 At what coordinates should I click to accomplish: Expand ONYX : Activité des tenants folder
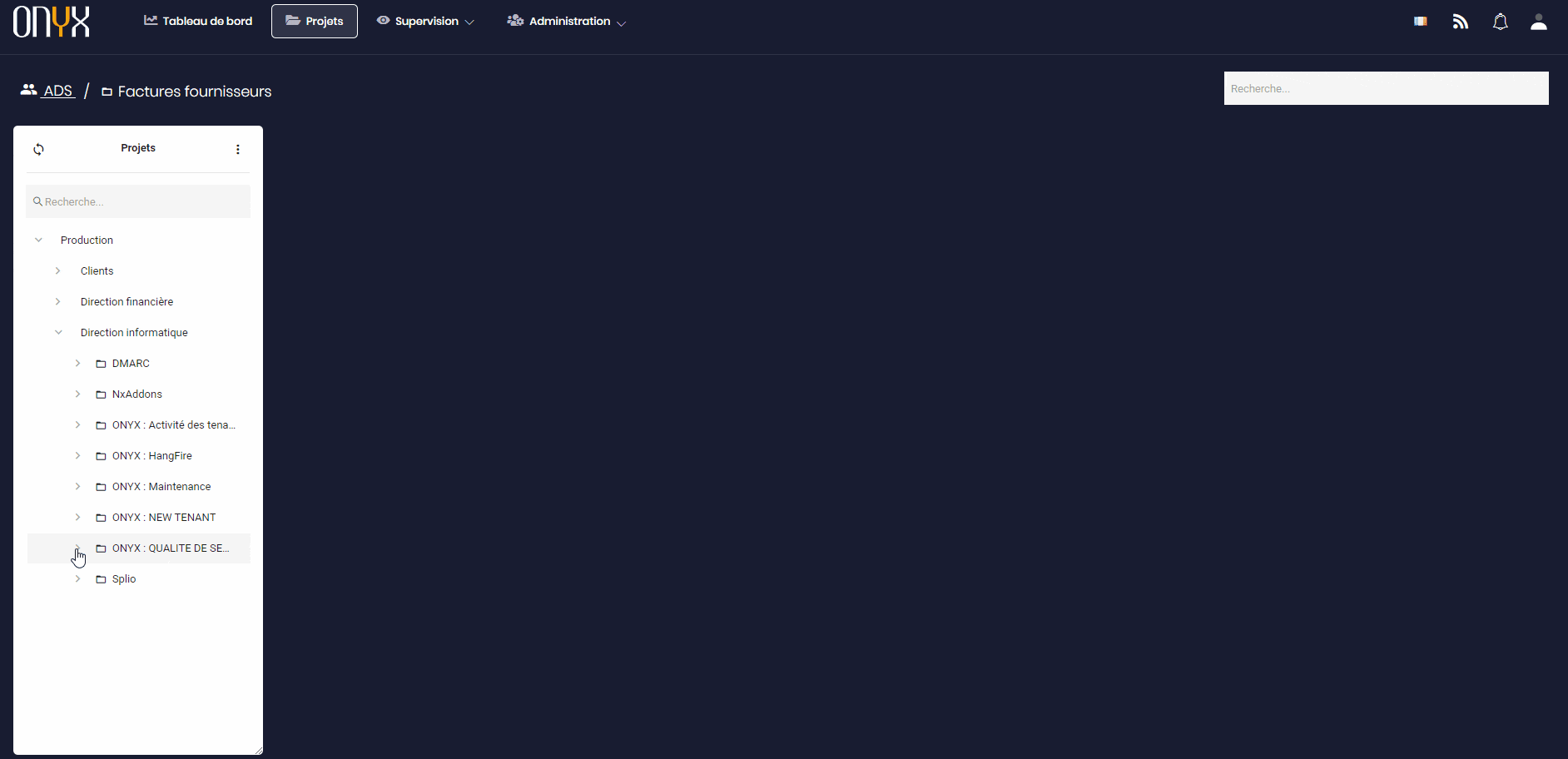pyautogui.click(x=77, y=424)
